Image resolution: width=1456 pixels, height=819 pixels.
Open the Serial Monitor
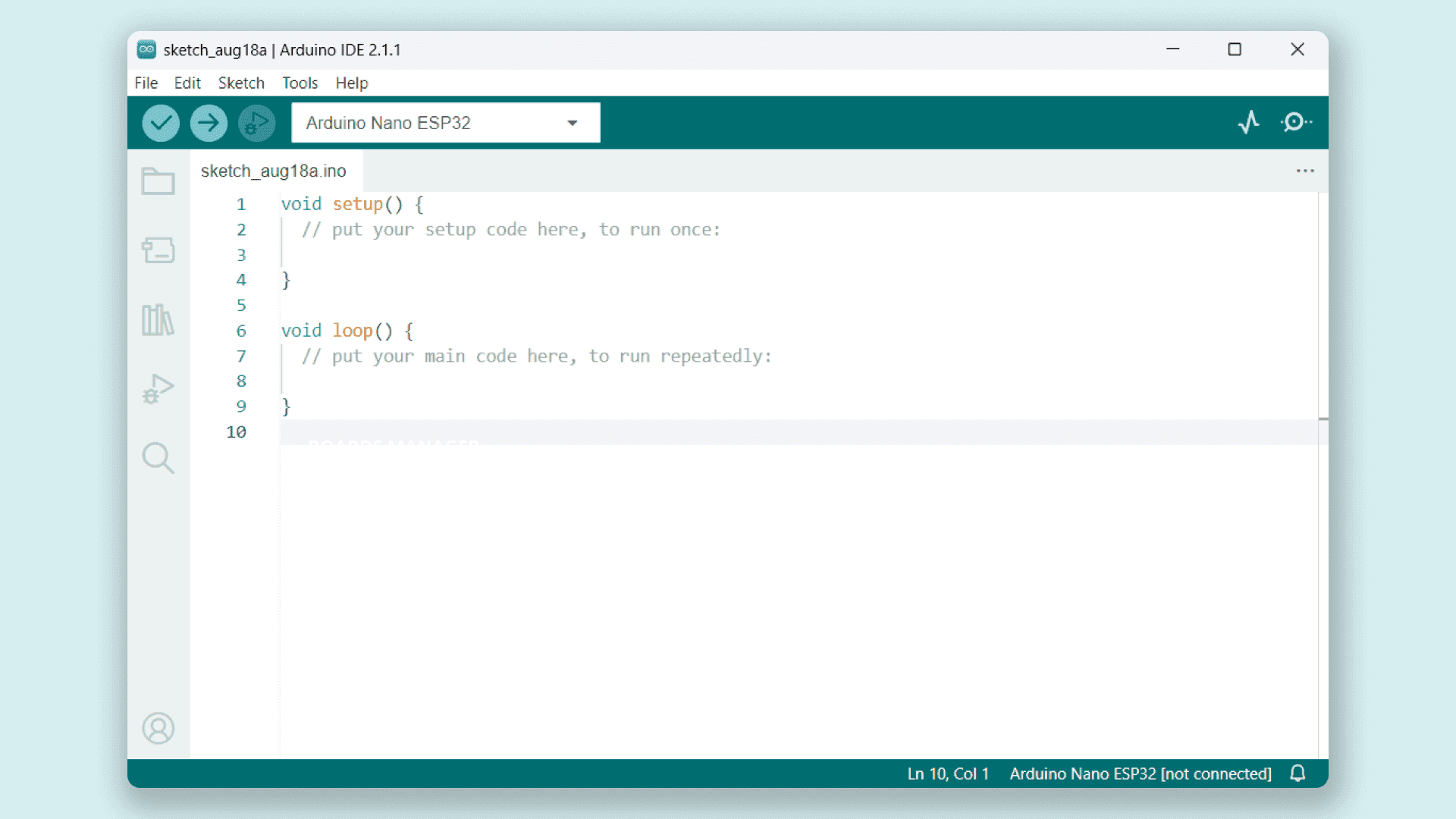pos(1296,122)
